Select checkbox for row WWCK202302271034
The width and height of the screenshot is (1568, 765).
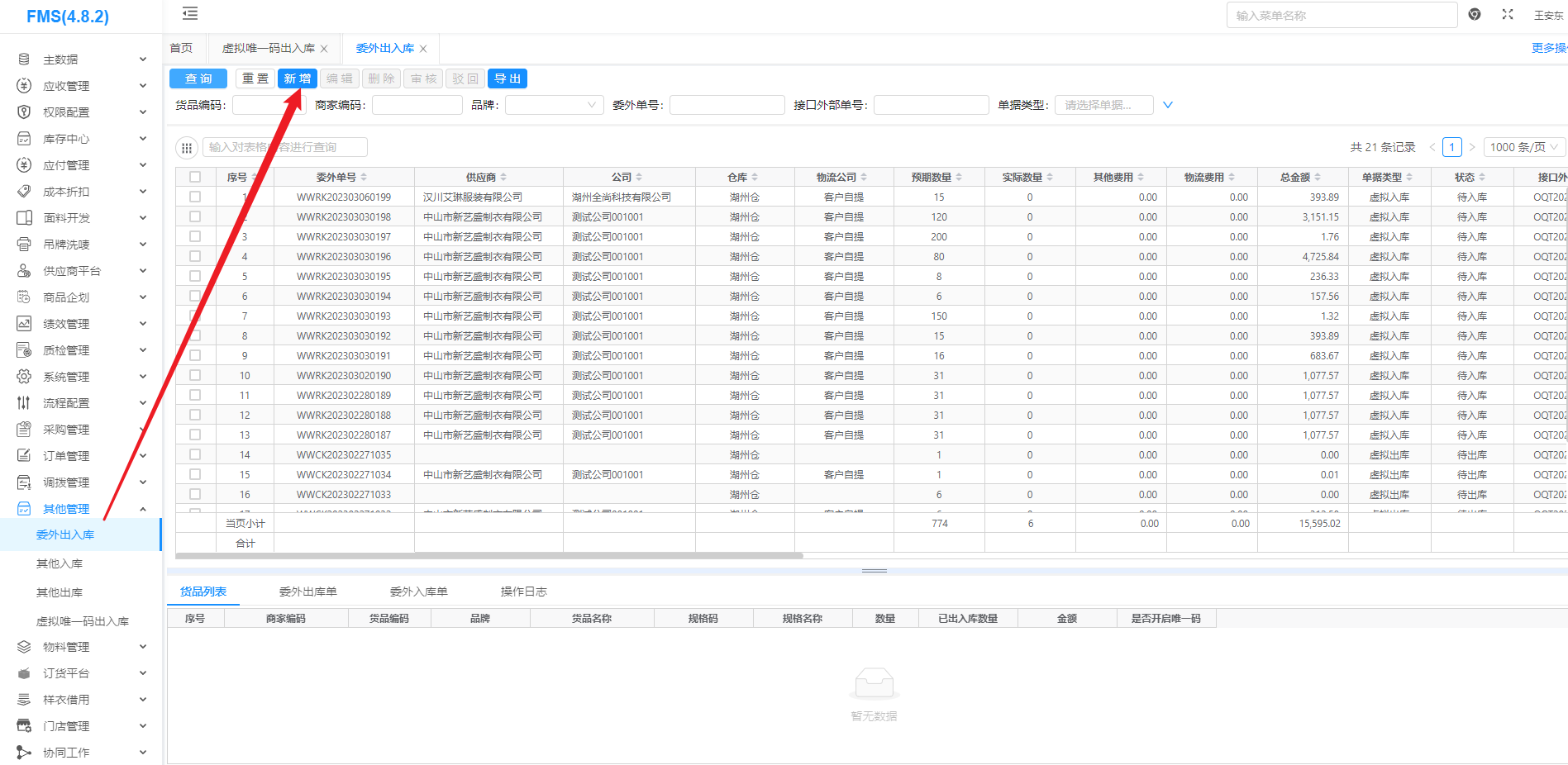click(x=195, y=475)
